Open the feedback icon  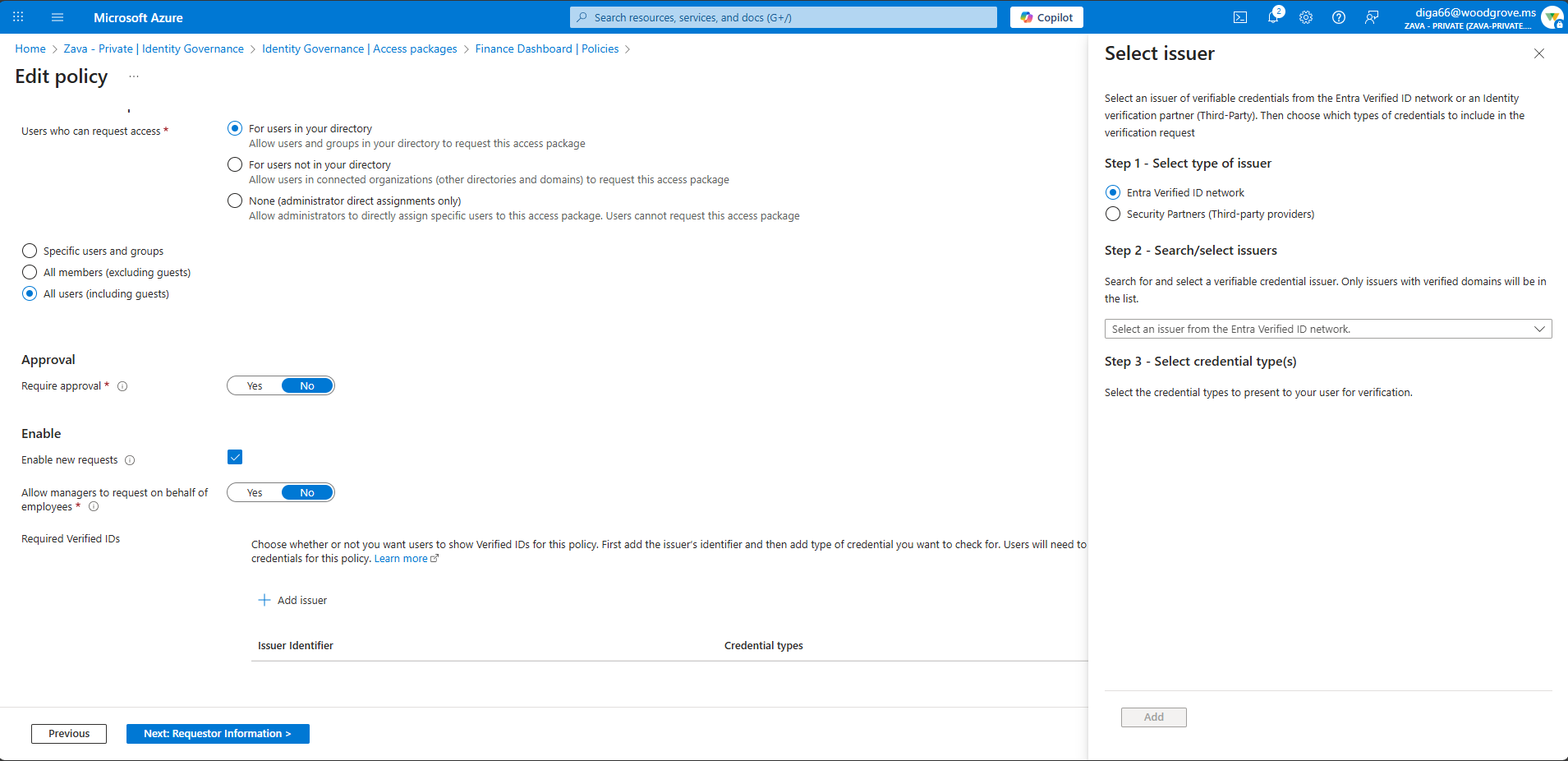(x=1372, y=17)
